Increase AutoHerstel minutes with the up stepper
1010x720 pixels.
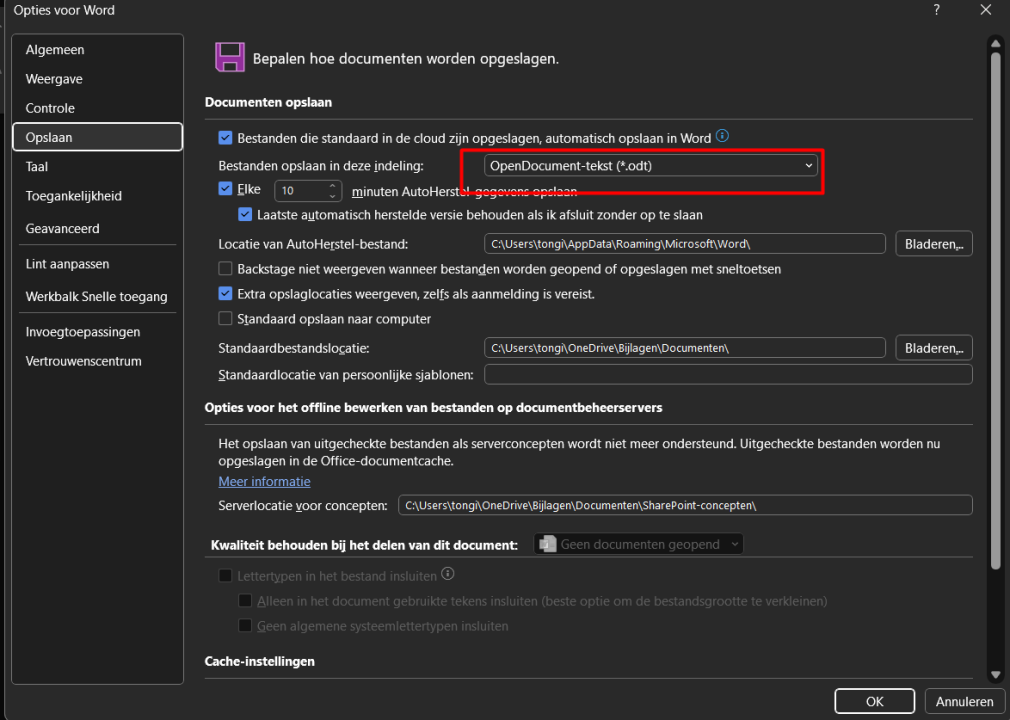click(x=332, y=185)
